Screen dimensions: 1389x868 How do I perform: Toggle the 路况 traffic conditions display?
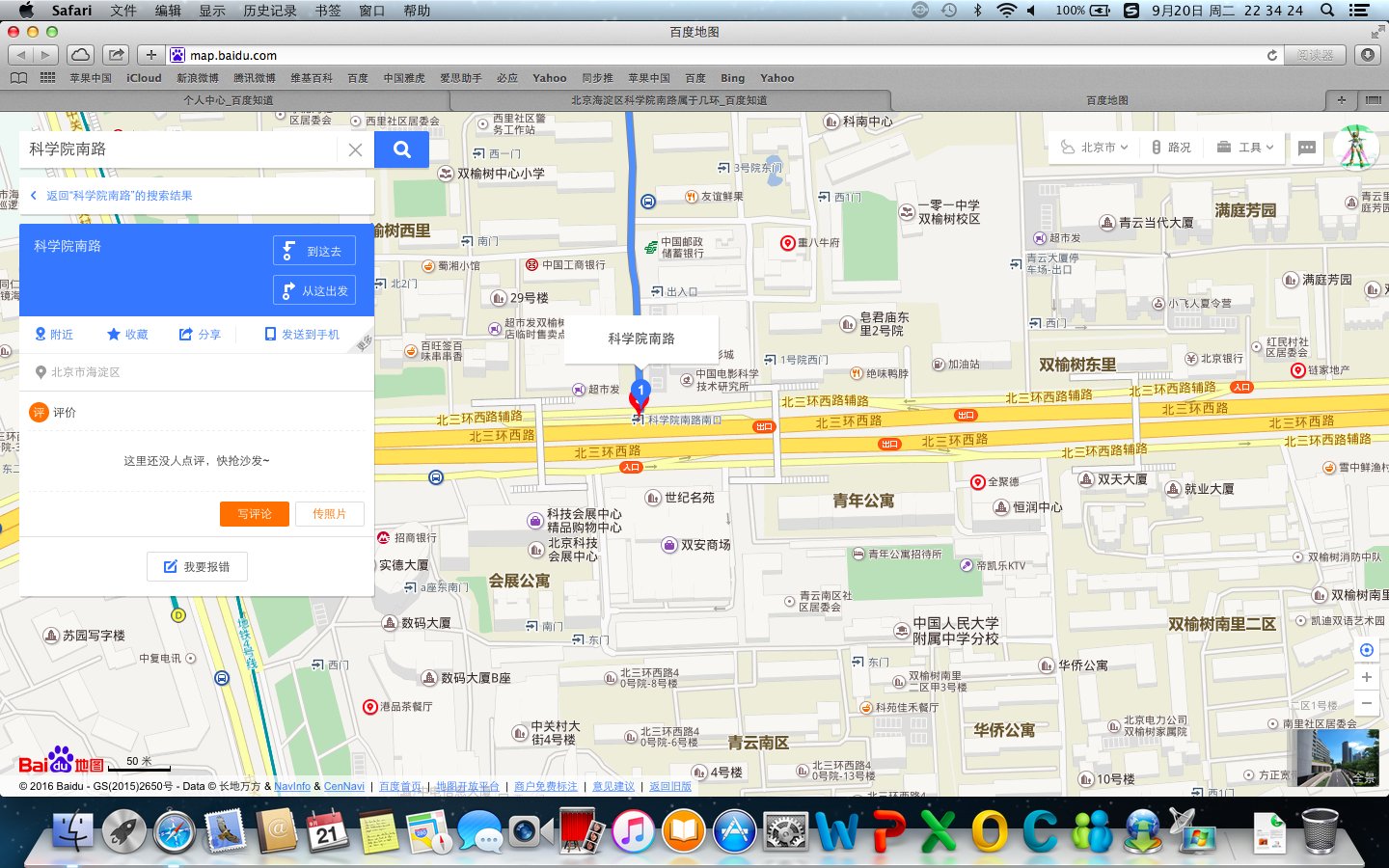1170,147
